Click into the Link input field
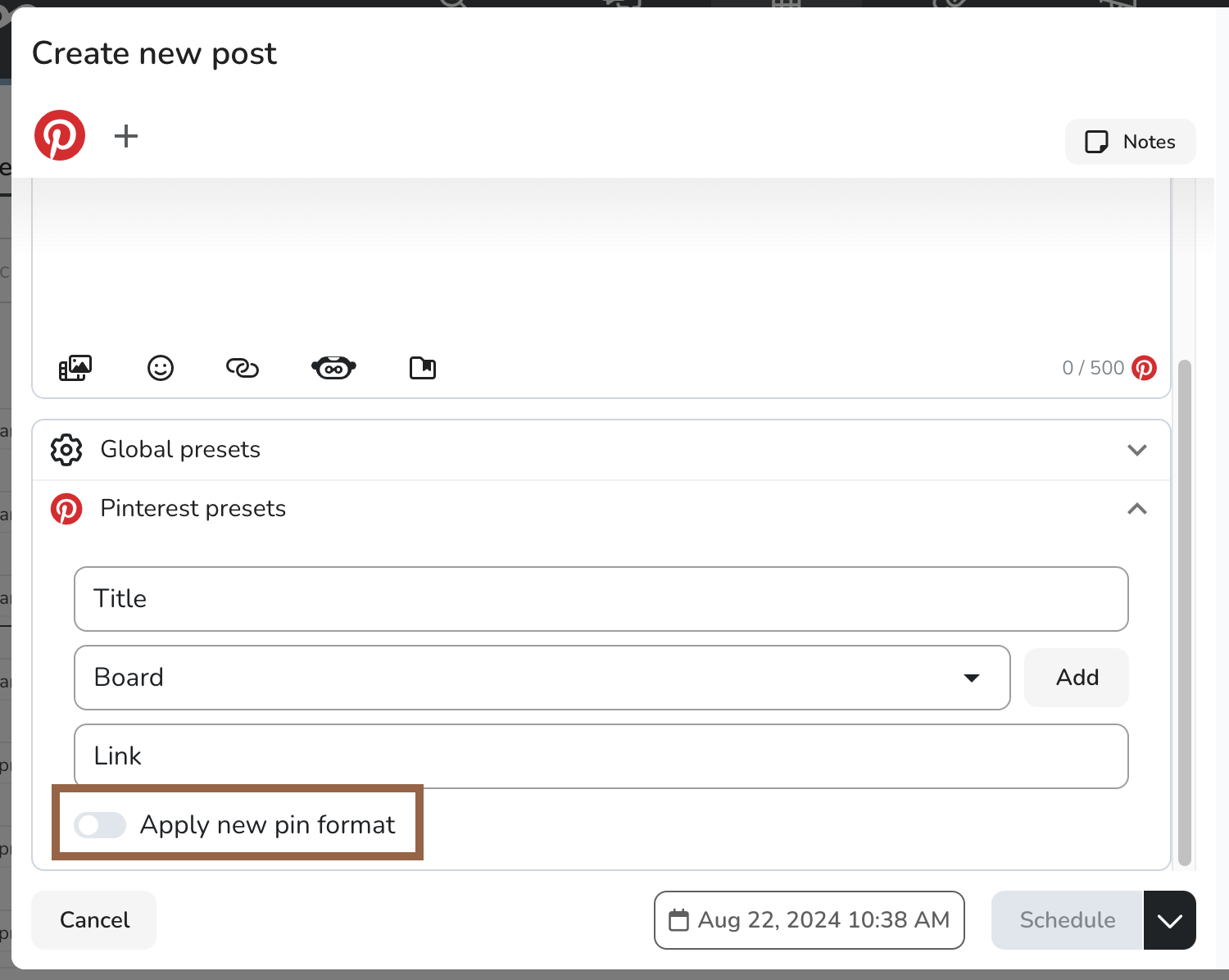 click(x=601, y=756)
